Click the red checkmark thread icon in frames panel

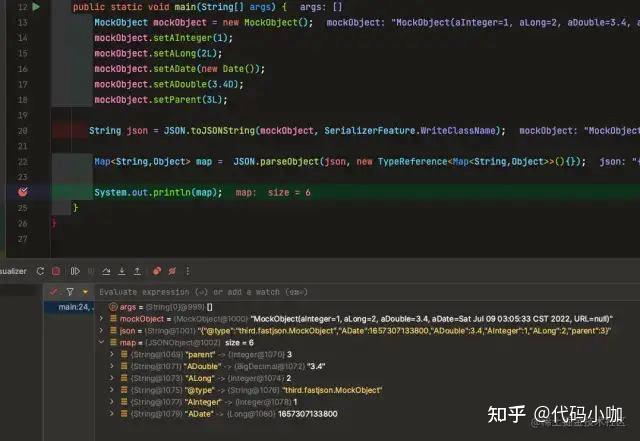pos(53,292)
